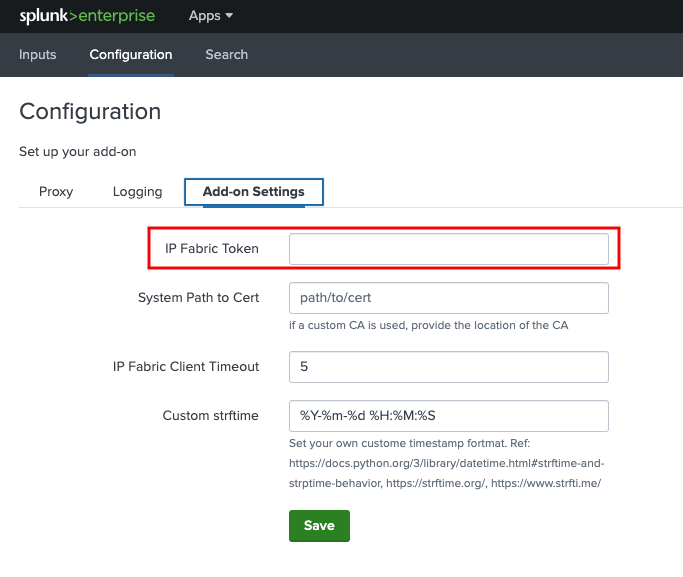The width and height of the screenshot is (683, 577).
Task: Click the Configuration page heading
Action: point(90,111)
